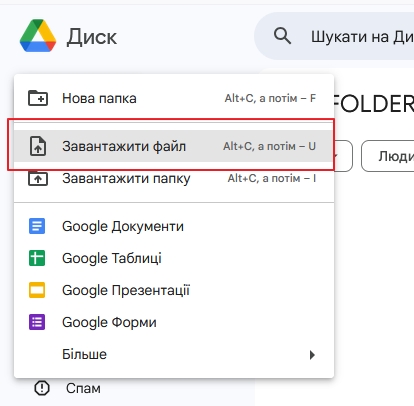Viewport: 414px width, 406px height.
Task: Expand the Більше submenu arrow
Action: 312,355
